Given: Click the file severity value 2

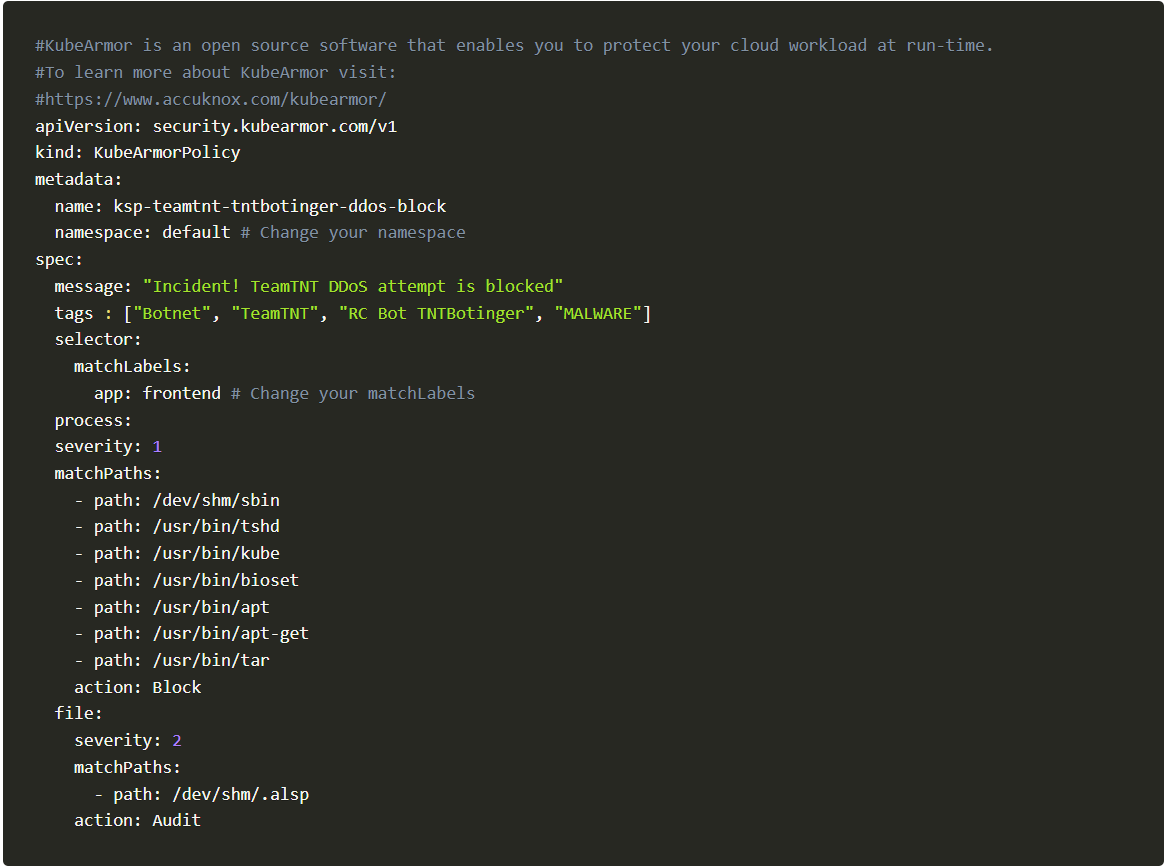Looking at the screenshot, I should 177,741.
